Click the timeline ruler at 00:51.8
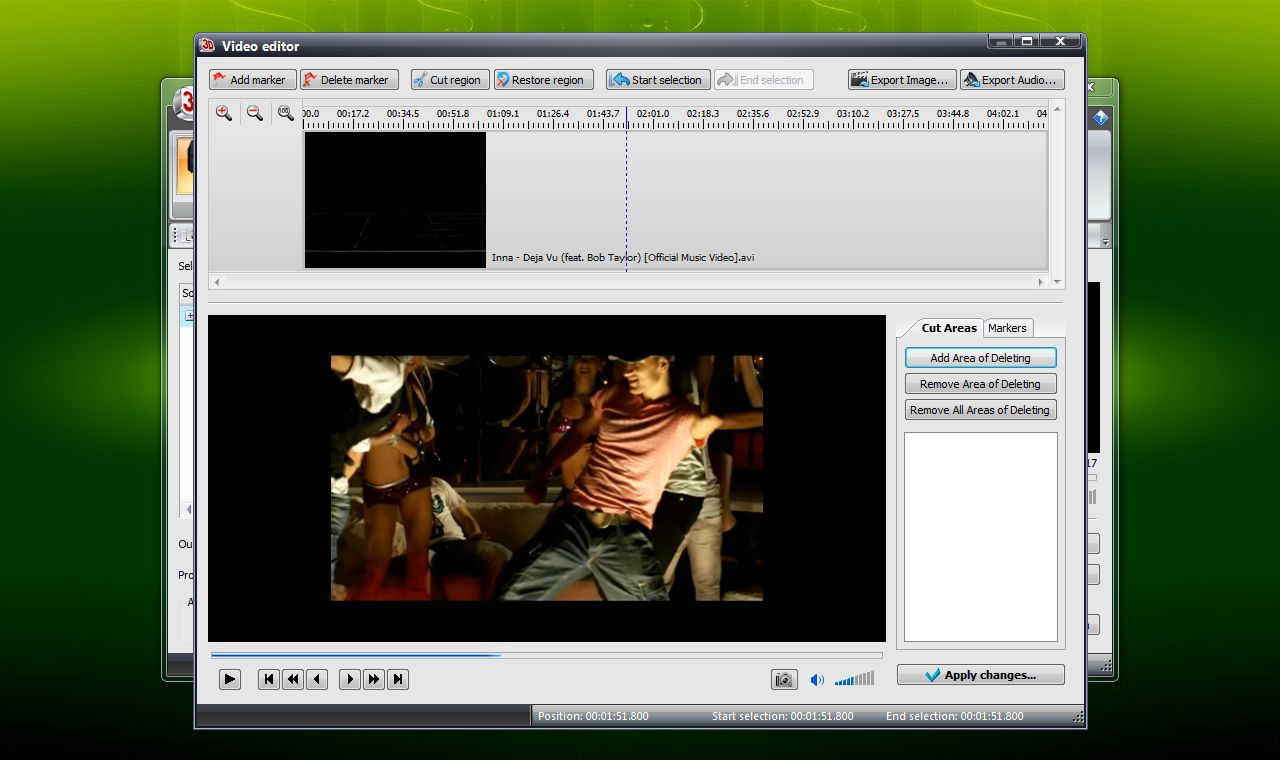The image size is (1280, 760). point(453,114)
